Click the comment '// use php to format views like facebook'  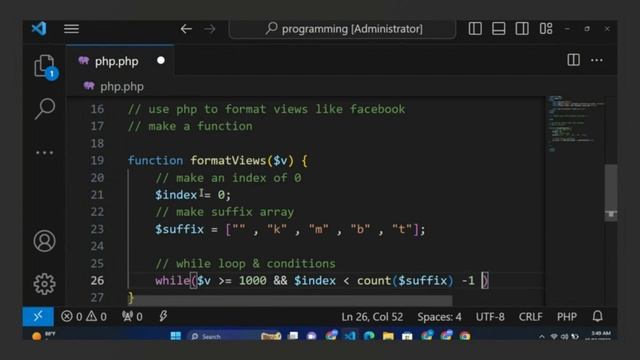[x=267, y=109]
